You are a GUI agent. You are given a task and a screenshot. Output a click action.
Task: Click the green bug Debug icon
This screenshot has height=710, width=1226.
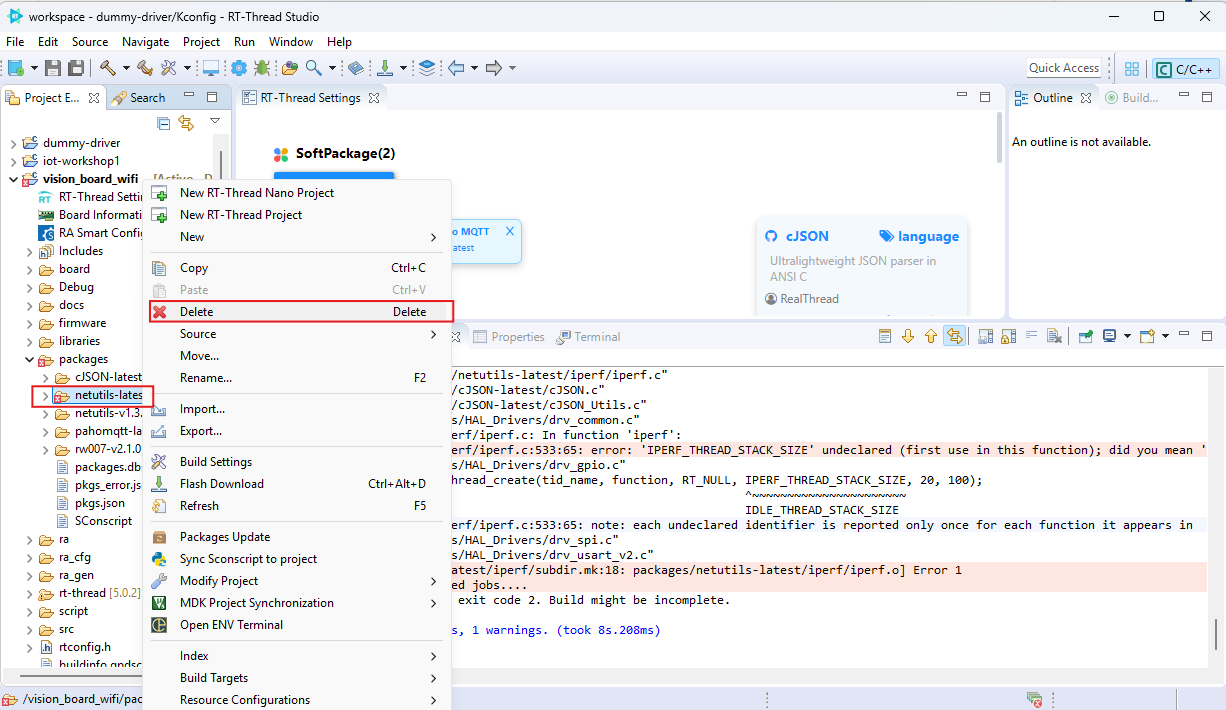tap(262, 68)
